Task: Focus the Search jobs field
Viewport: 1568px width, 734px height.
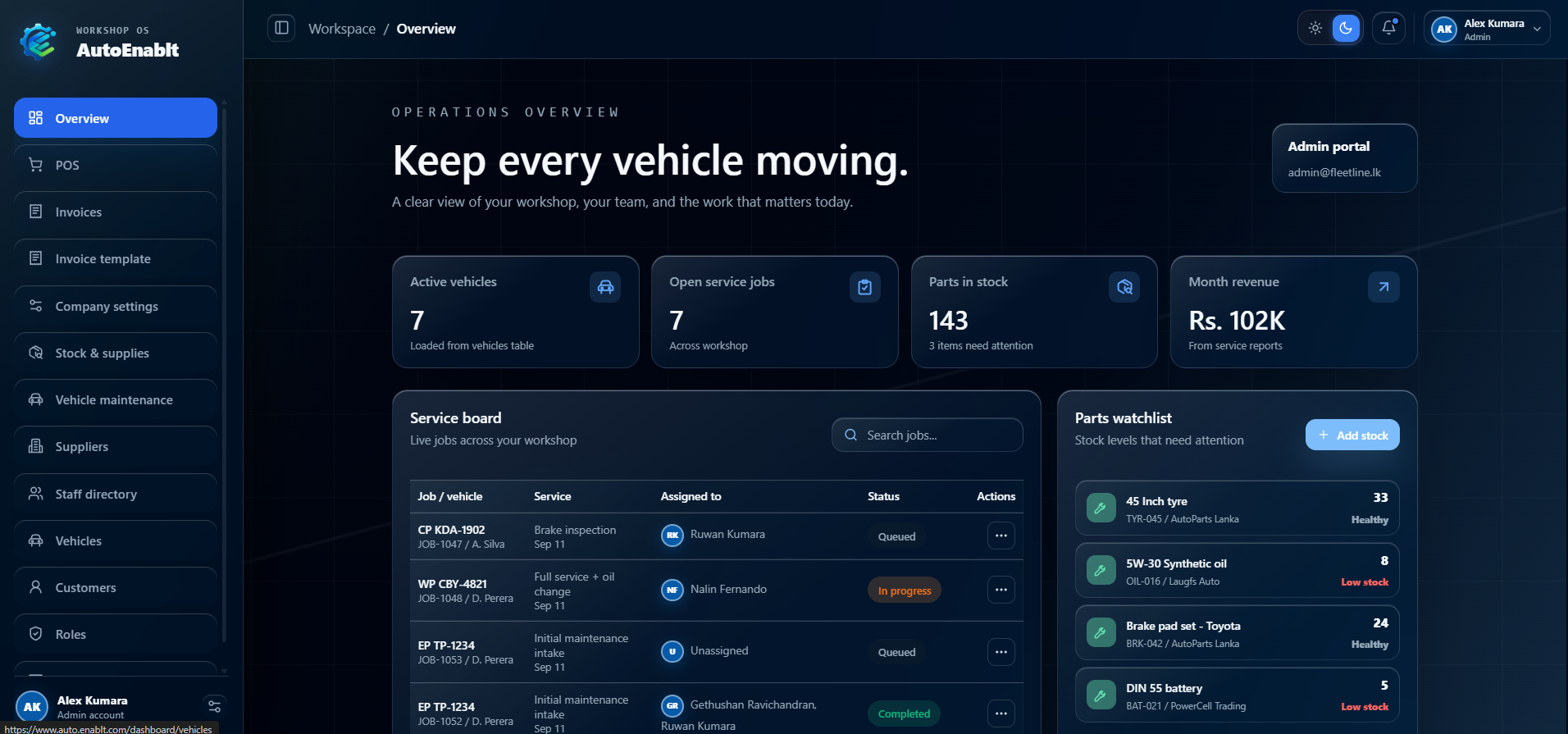Action: click(x=928, y=435)
